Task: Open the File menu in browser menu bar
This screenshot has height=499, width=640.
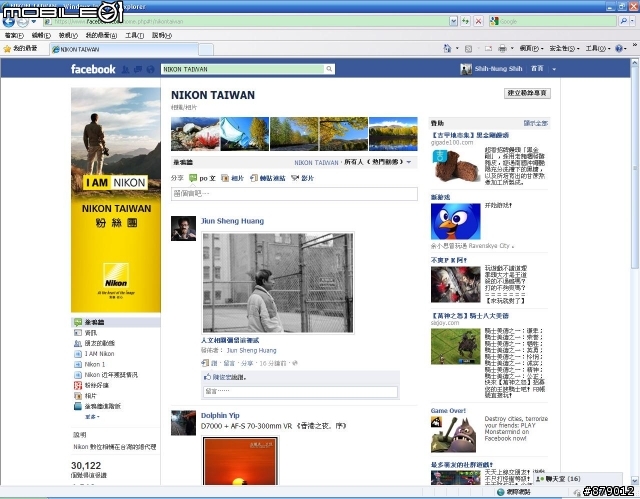Action: click(14, 35)
